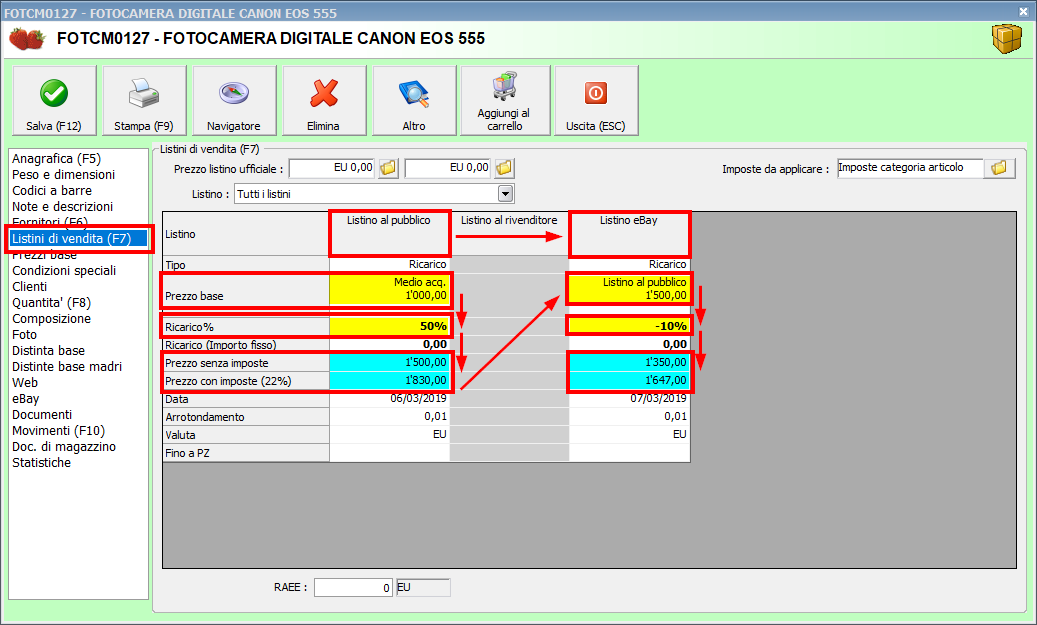
Task: Click the date cell 06/03/2019
Action: 390,399
